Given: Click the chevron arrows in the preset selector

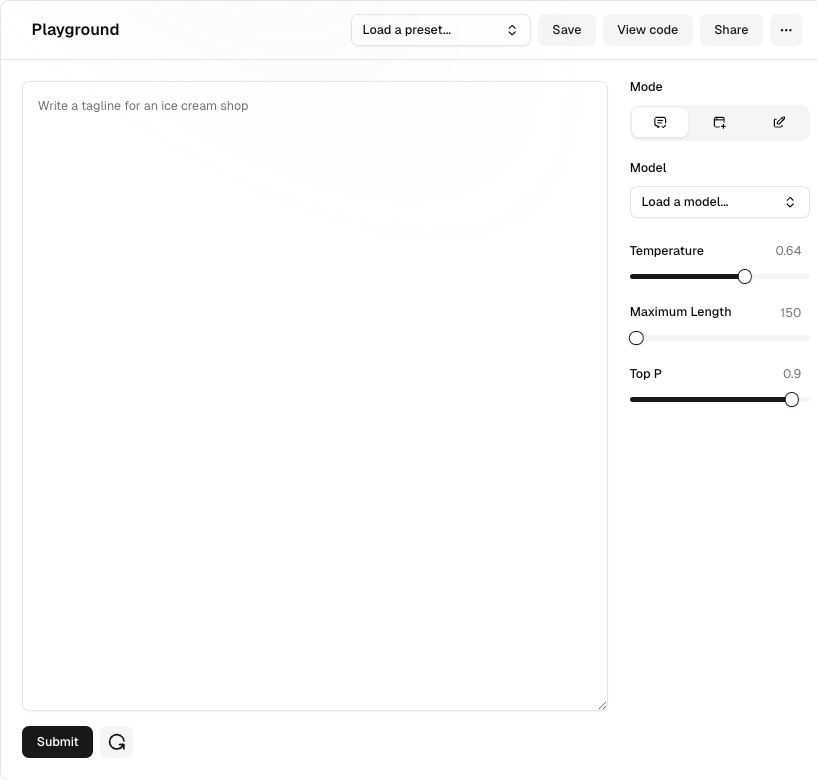Looking at the screenshot, I should pyautogui.click(x=512, y=30).
